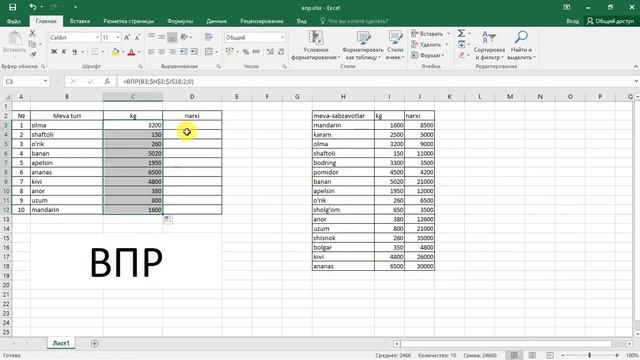
Task: Click the Decrease Font Size icon
Action: coord(138,38)
